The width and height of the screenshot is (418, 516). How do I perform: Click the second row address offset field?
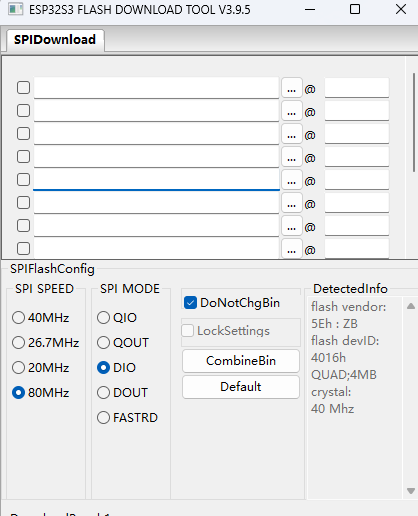(x=357, y=111)
